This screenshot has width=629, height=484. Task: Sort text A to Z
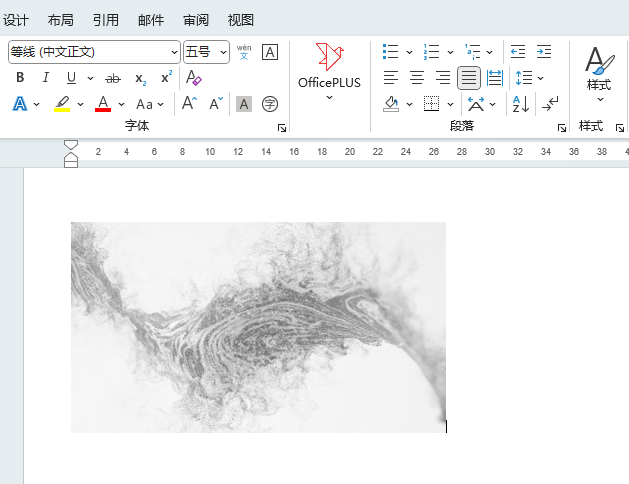521,104
